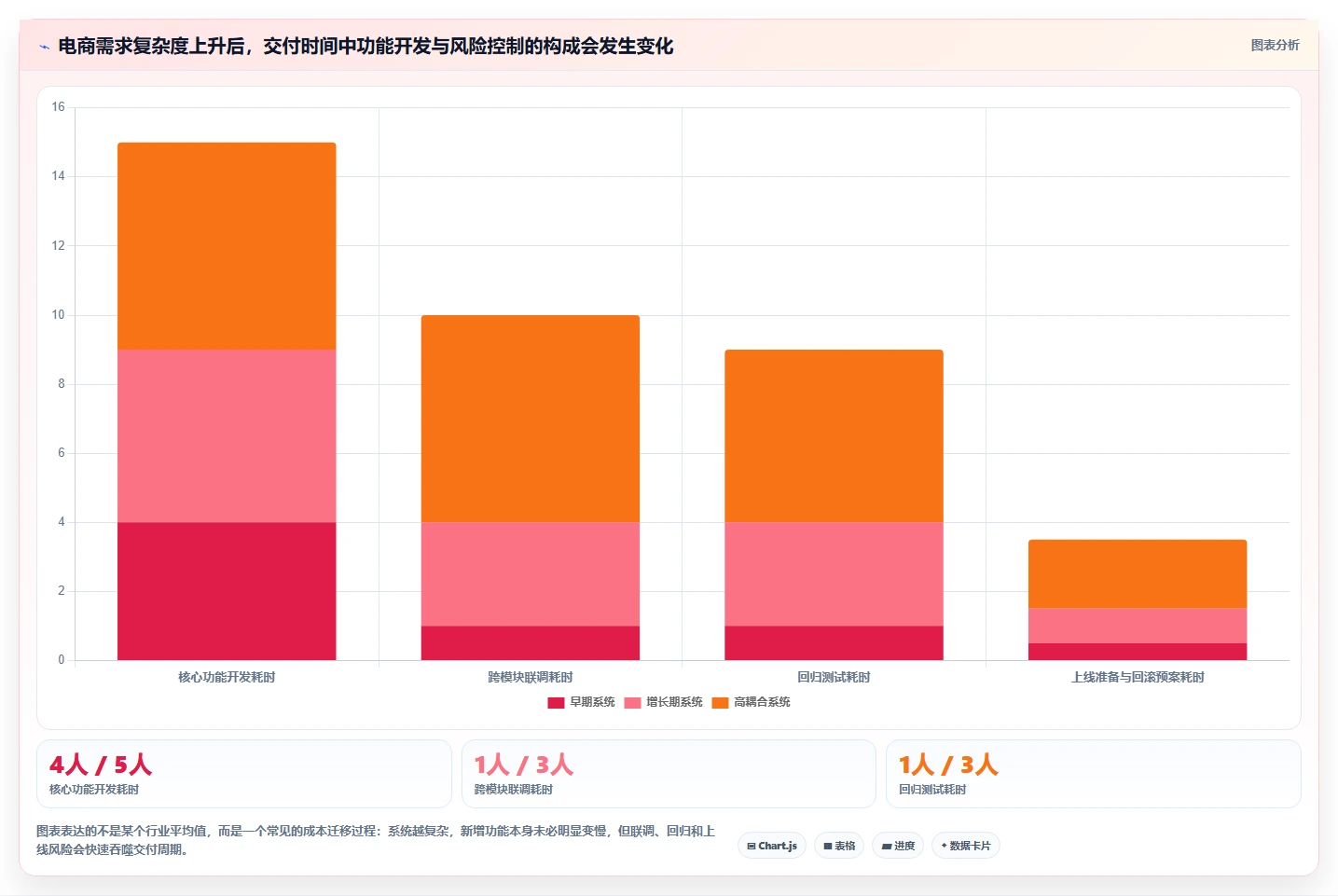Open the orange 1人 / 3人 回归测试耗时 card

tap(1093, 774)
